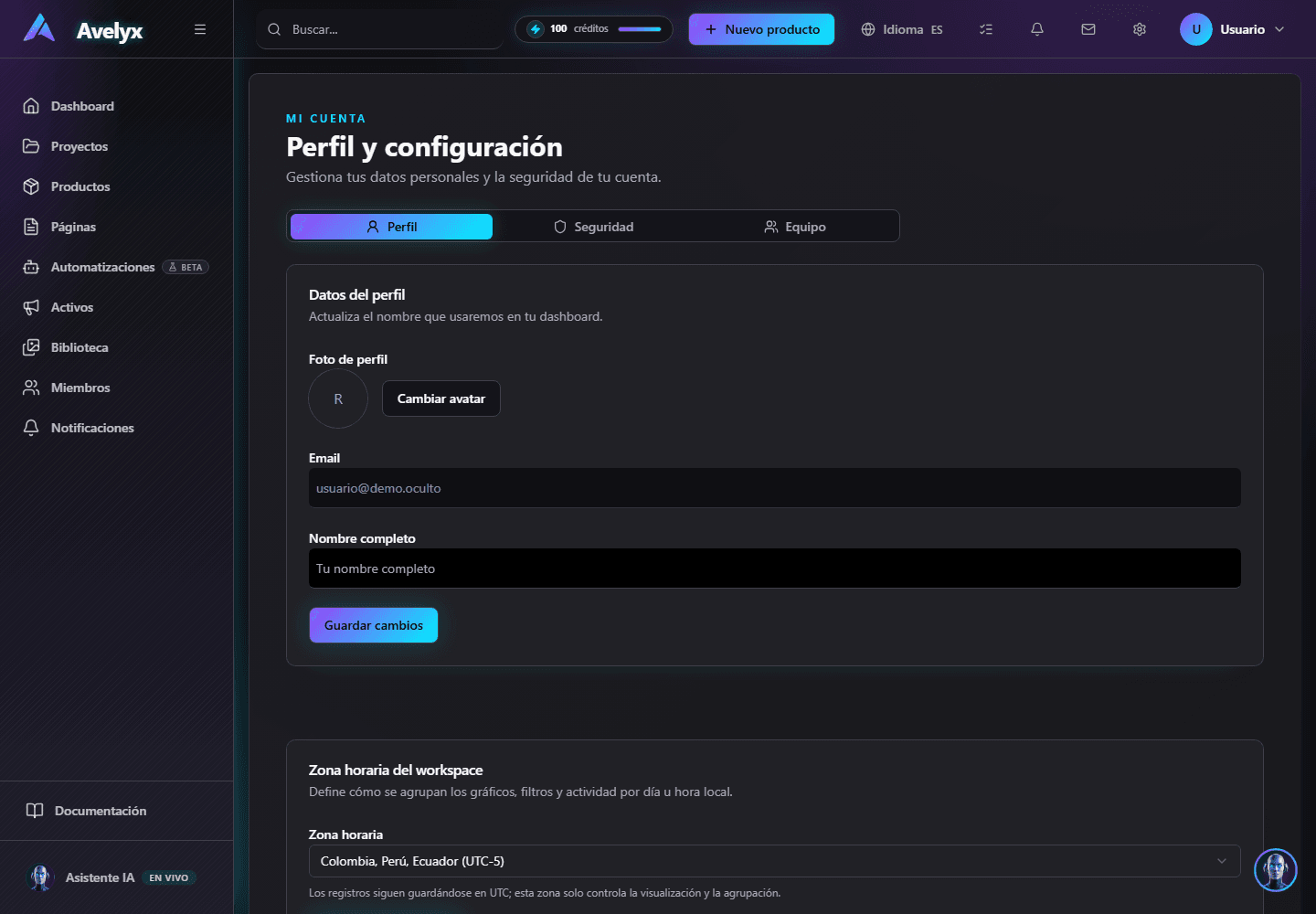This screenshot has height=914, width=1316.
Task: Click the Automatizaciones robot icon
Action: pyautogui.click(x=31, y=267)
